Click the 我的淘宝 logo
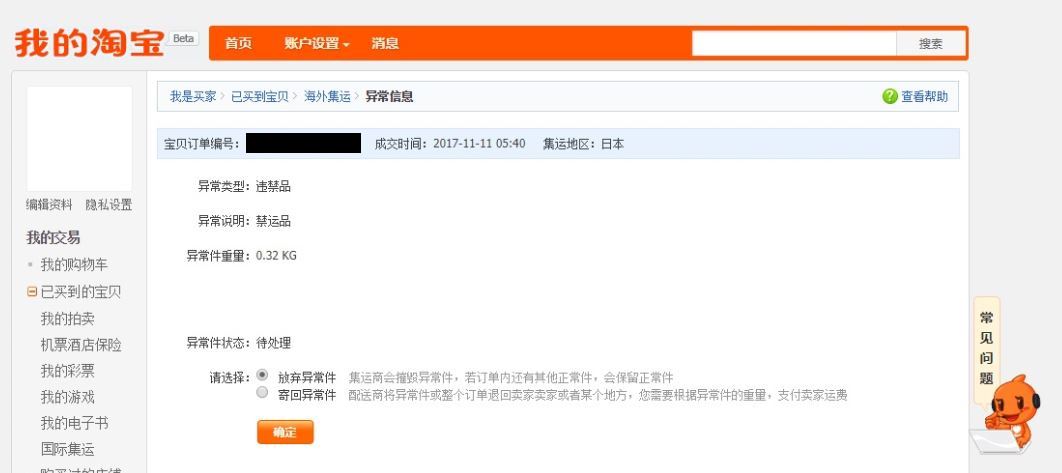Screen dimensions: 1062x473 pyautogui.click(x=89, y=43)
